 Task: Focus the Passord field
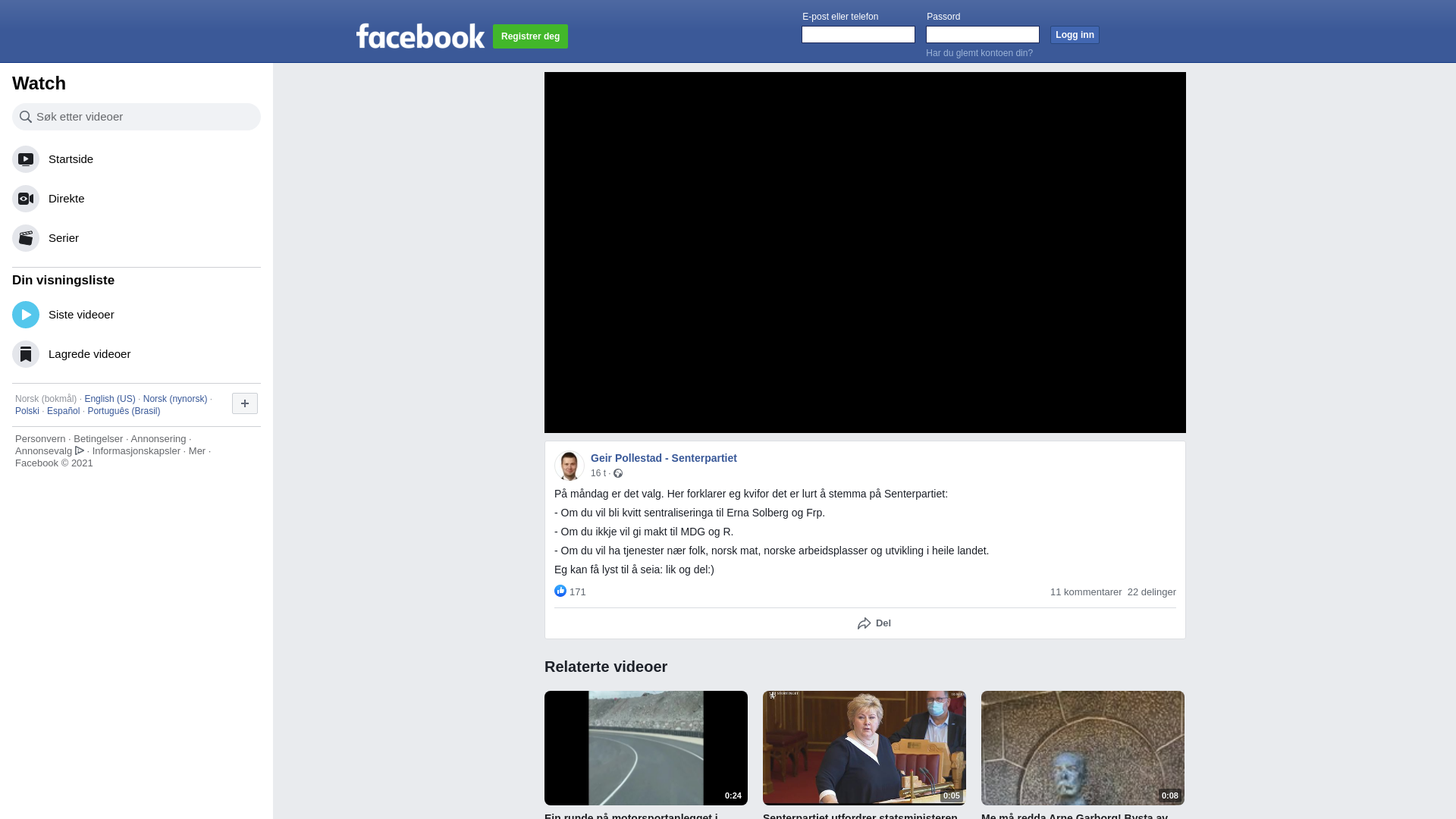pyautogui.click(x=983, y=35)
